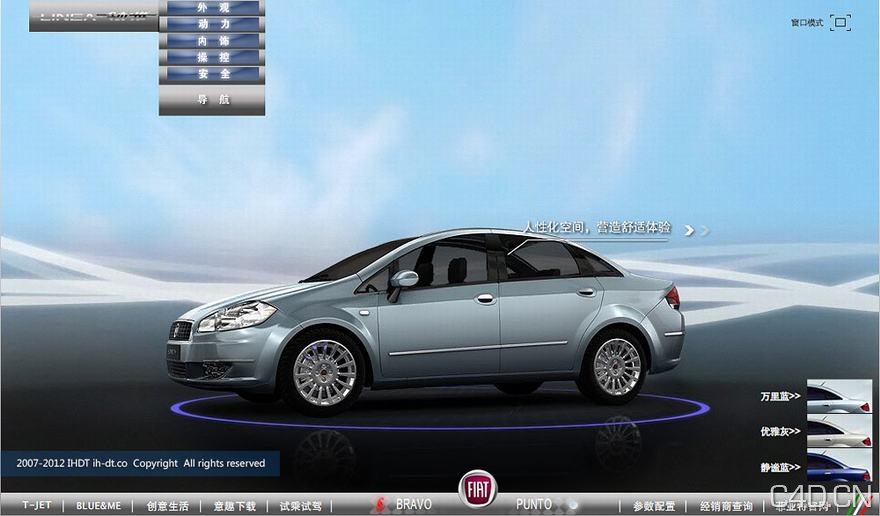The height and width of the screenshot is (516, 880).
Task: Expand the 导航 navigation panel
Action: (x=212, y=99)
